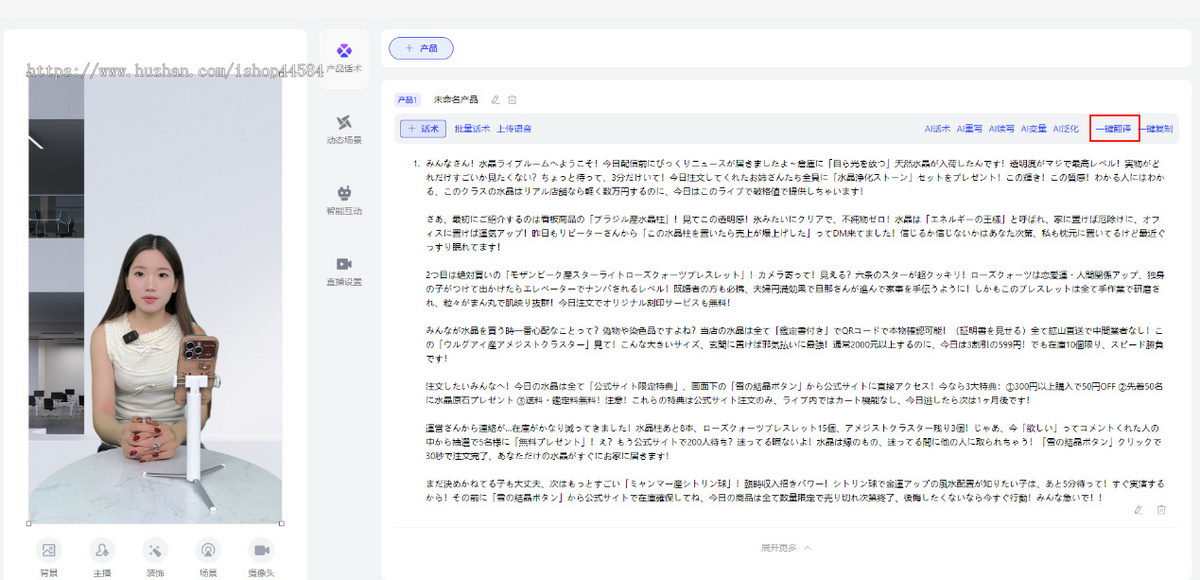
Task: Click the 批量话术 link
Action: (472, 129)
